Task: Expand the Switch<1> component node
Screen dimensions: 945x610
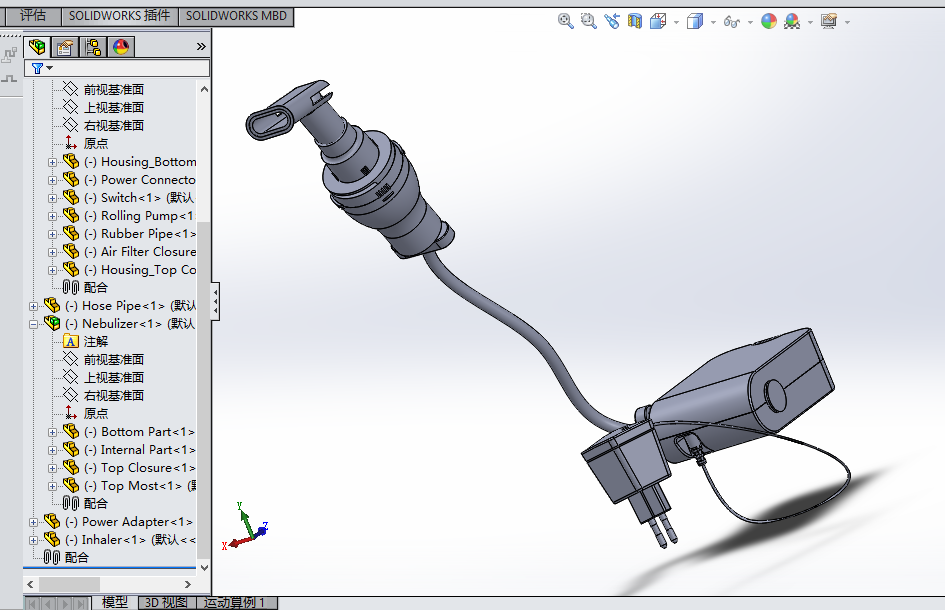Action: coord(52,198)
